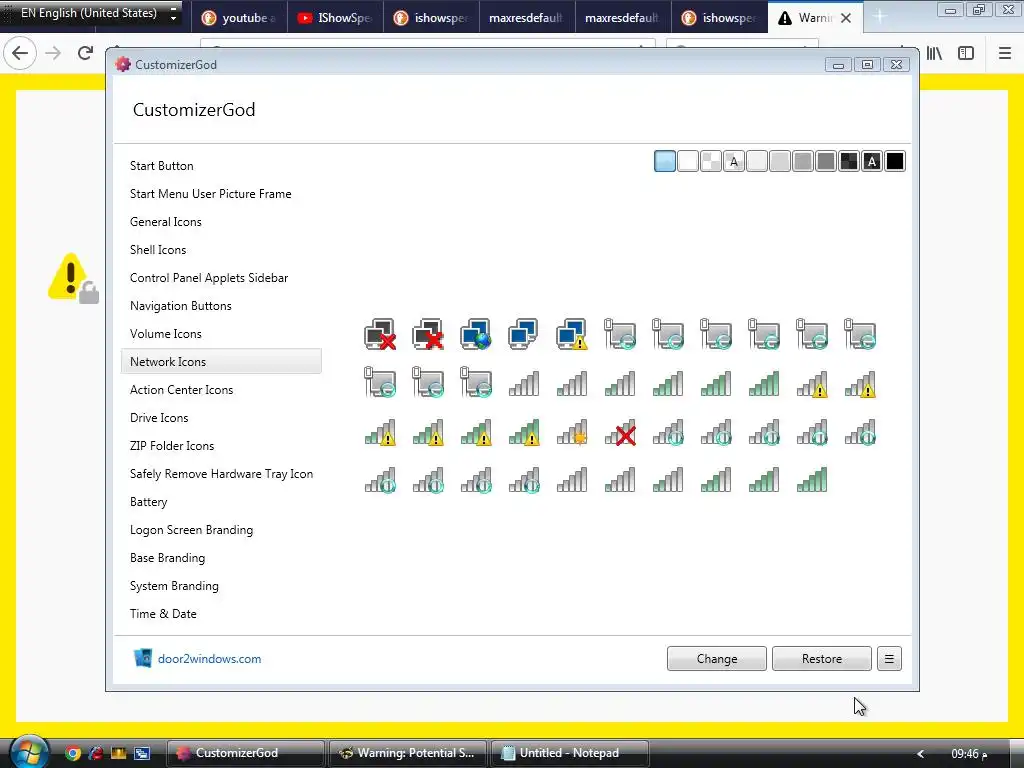Open Start Menu User Picture Frame category
1024x768 pixels.
tap(210, 194)
